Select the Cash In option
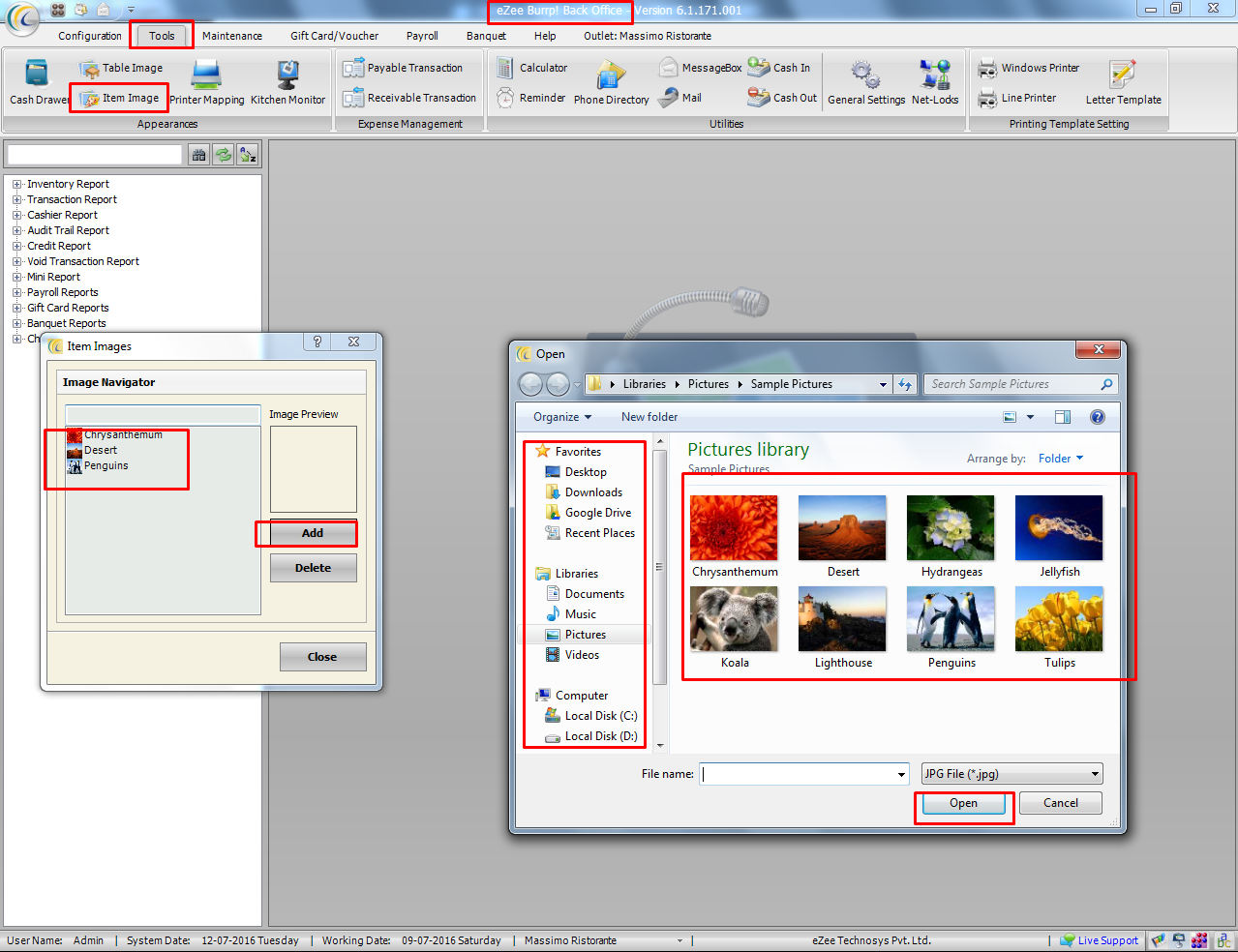 pyautogui.click(x=779, y=68)
